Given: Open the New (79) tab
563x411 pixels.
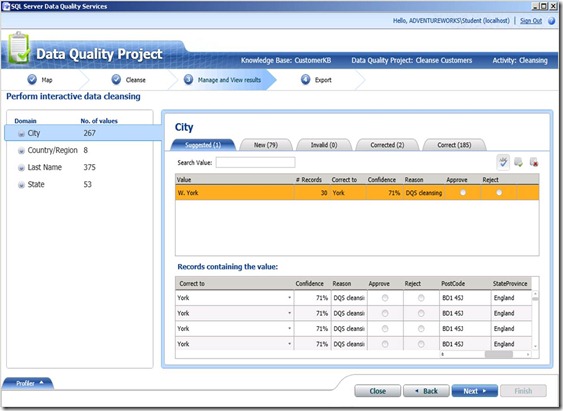Looking at the screenshot, I should pos(266,145).
